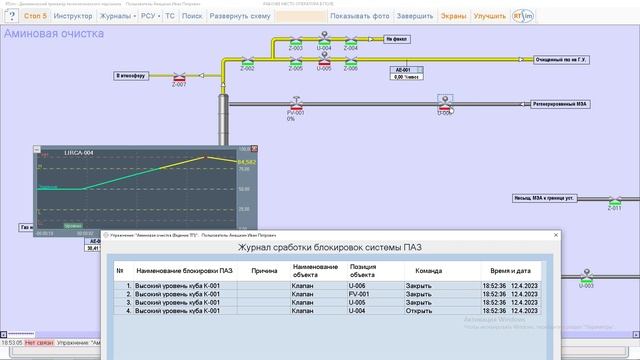Click the horizontal scrollbar left arrow
Viewport: 640px width, 360px height.
click(3, 335)
